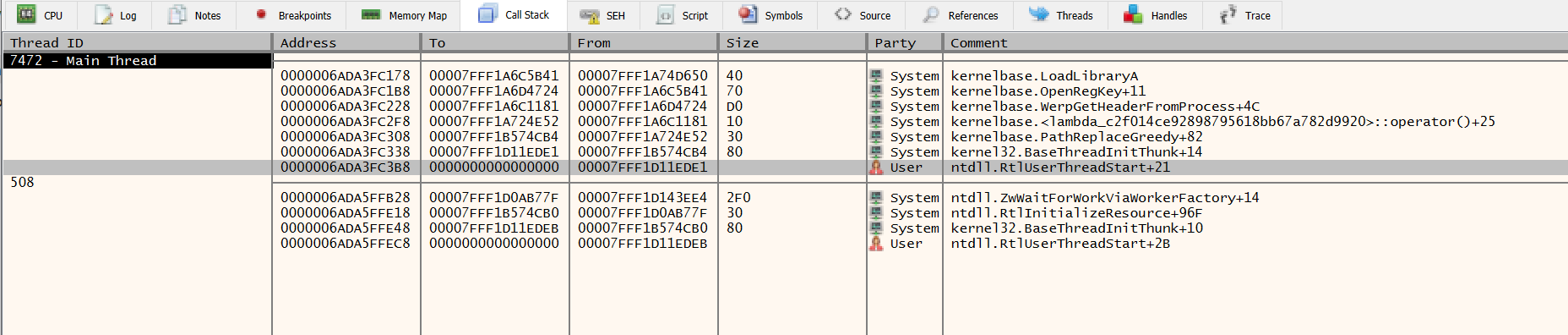The width and height of the screenshot is (1568, 335).
Task: Select the 7472 - Main Thread row
Action: [138, 61]
